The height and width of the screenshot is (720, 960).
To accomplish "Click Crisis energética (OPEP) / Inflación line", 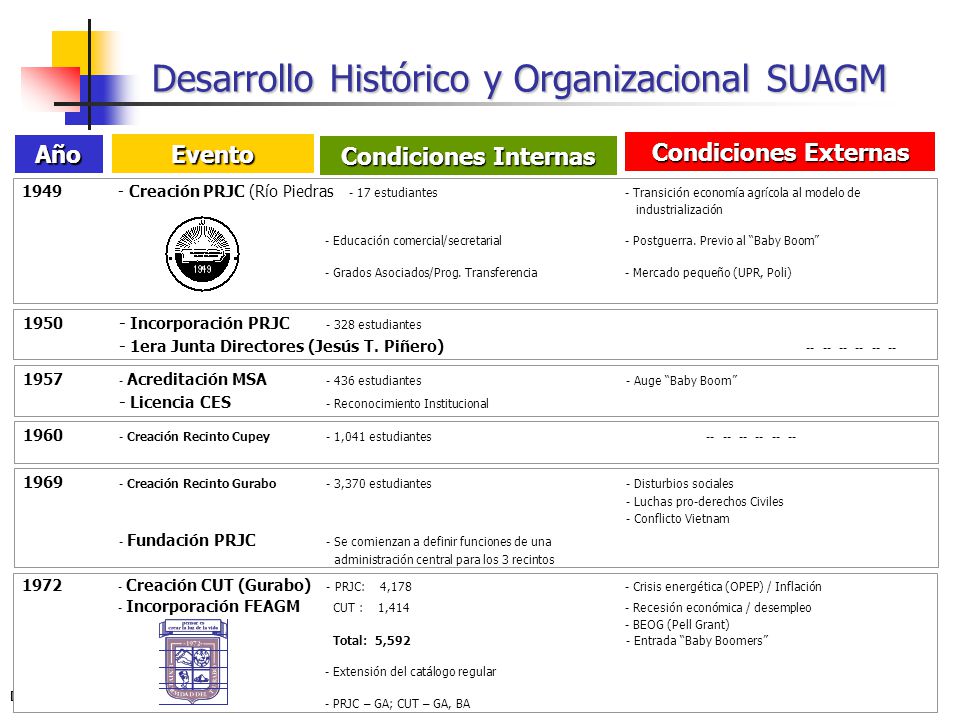I will [724, 587].
